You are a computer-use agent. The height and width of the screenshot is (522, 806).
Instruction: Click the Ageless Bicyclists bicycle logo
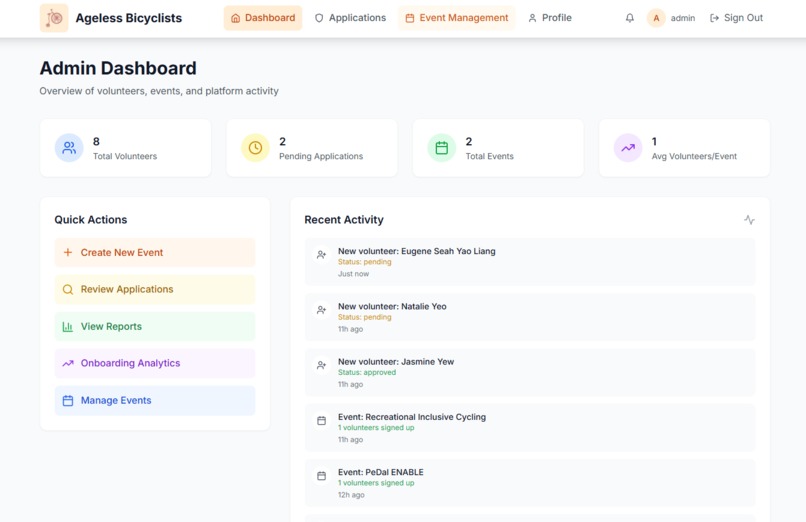(54, 18)
